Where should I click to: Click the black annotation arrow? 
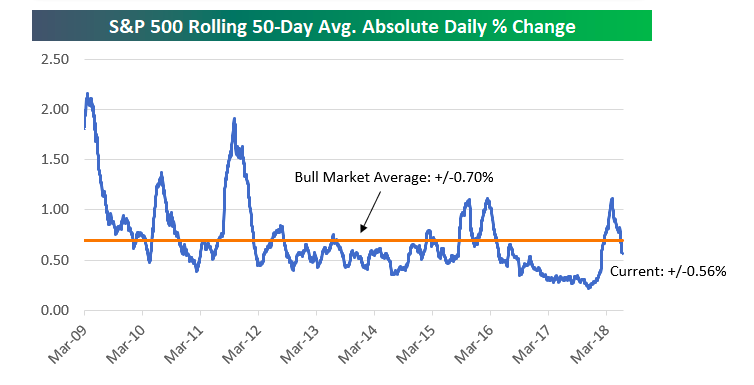370,212
